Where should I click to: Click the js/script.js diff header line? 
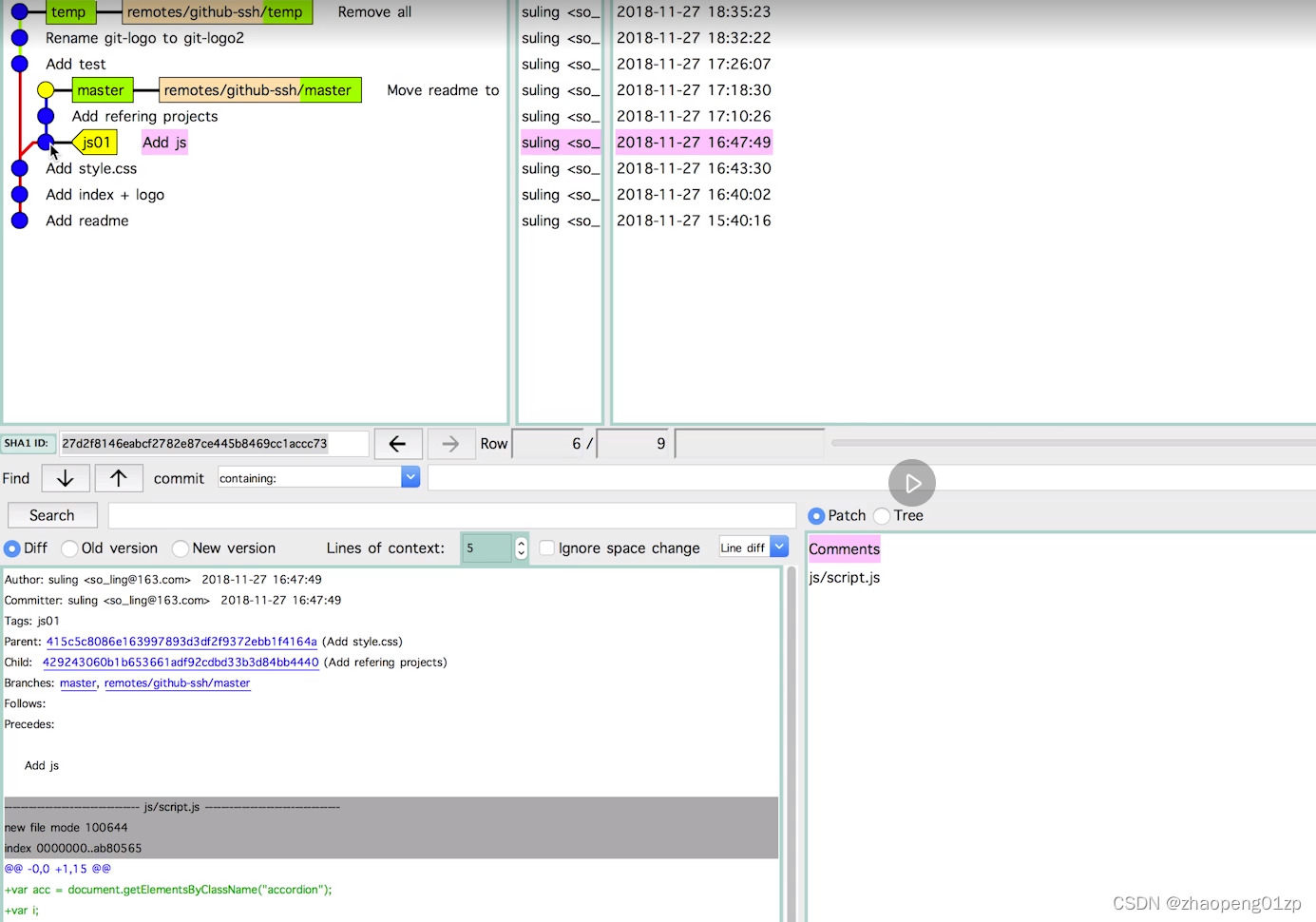391,807
